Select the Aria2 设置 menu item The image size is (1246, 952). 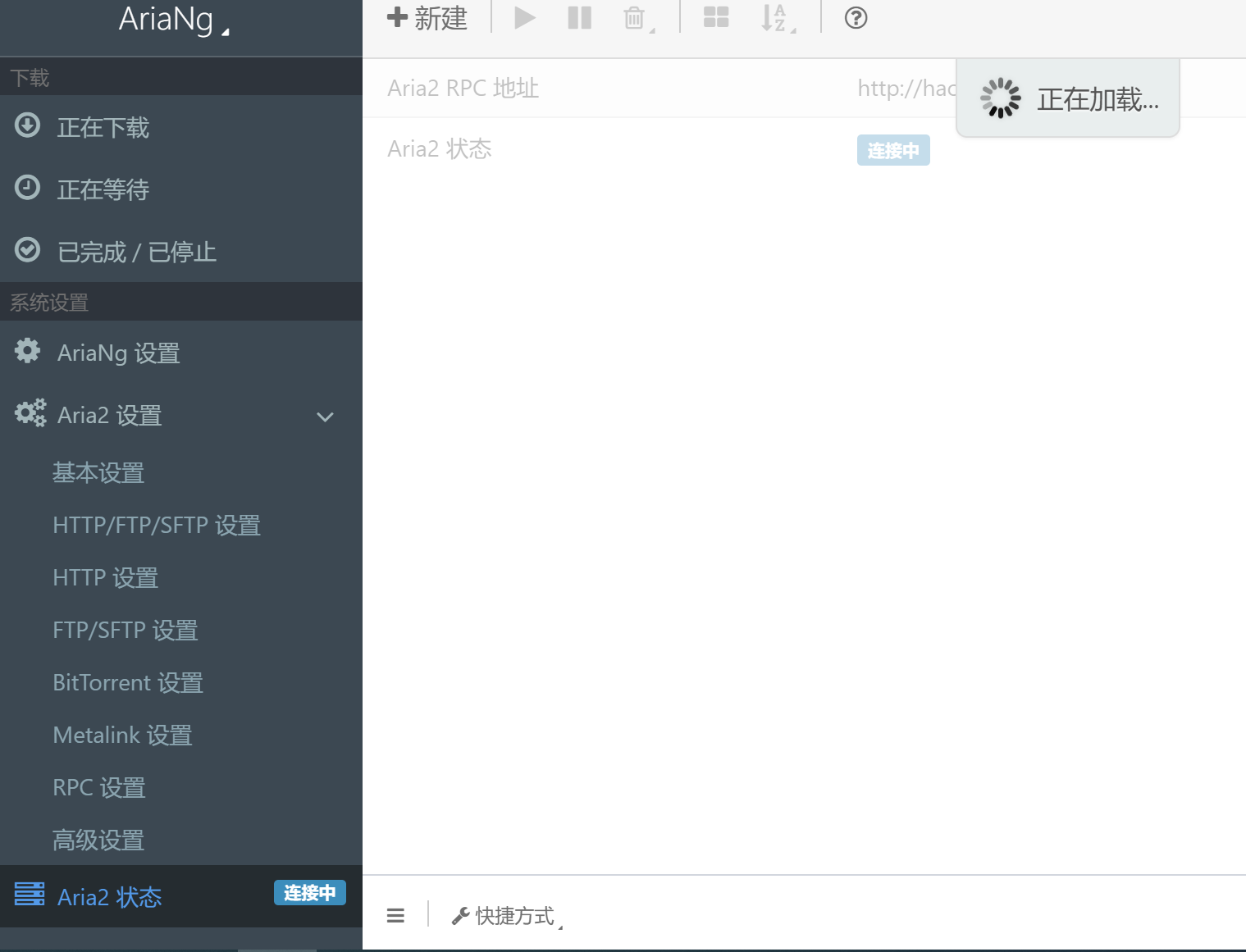click(181, 415)
